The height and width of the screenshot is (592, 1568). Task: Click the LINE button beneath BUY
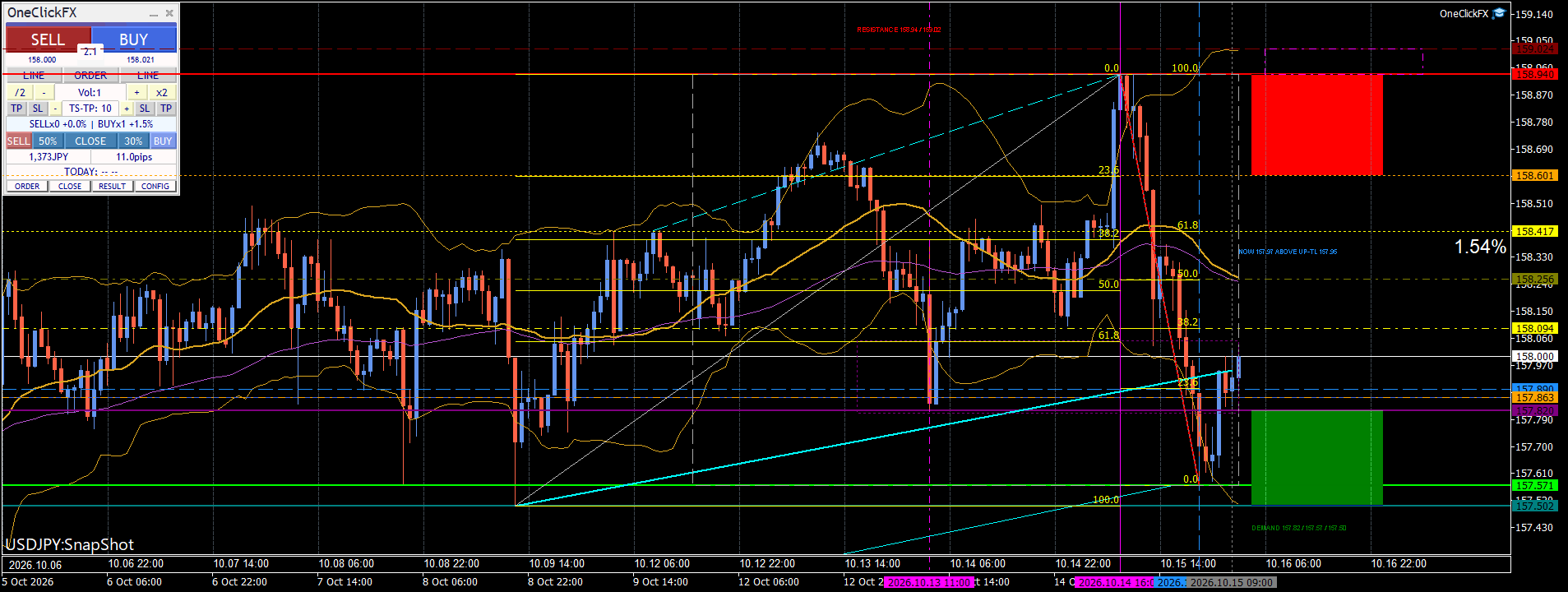(148, 75)
